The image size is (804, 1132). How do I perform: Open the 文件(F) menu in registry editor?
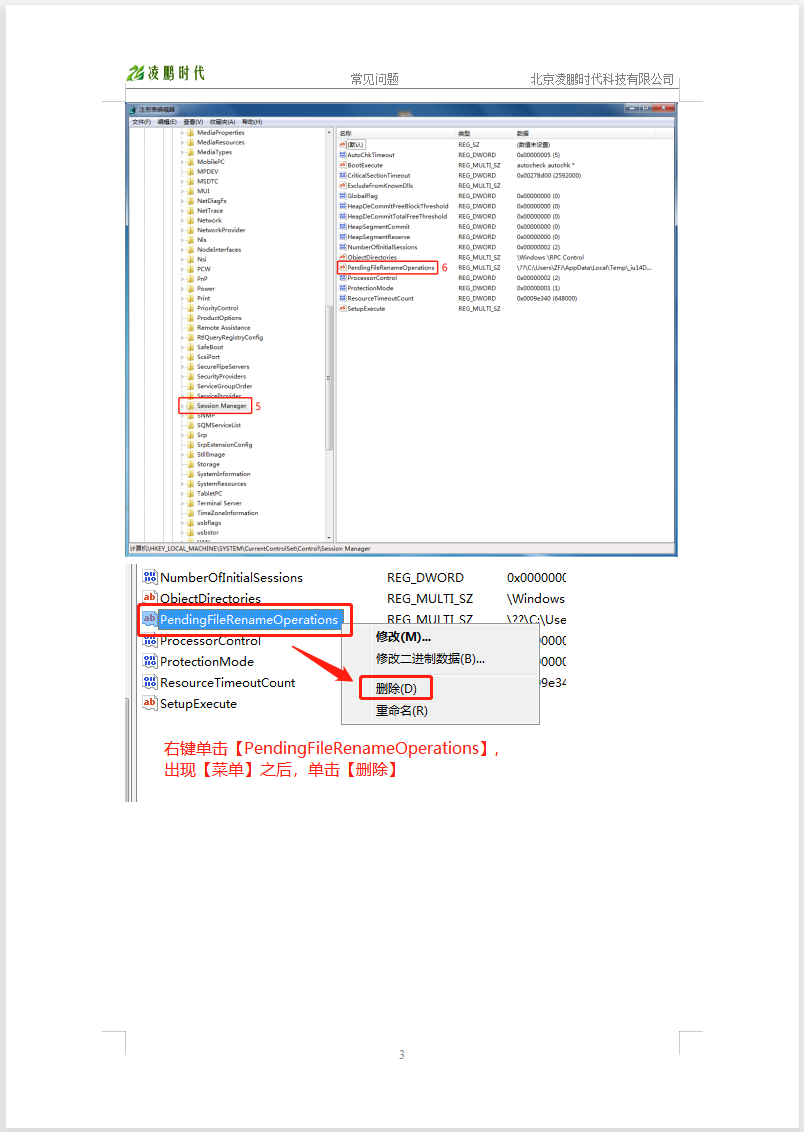(x=141, y=122)
